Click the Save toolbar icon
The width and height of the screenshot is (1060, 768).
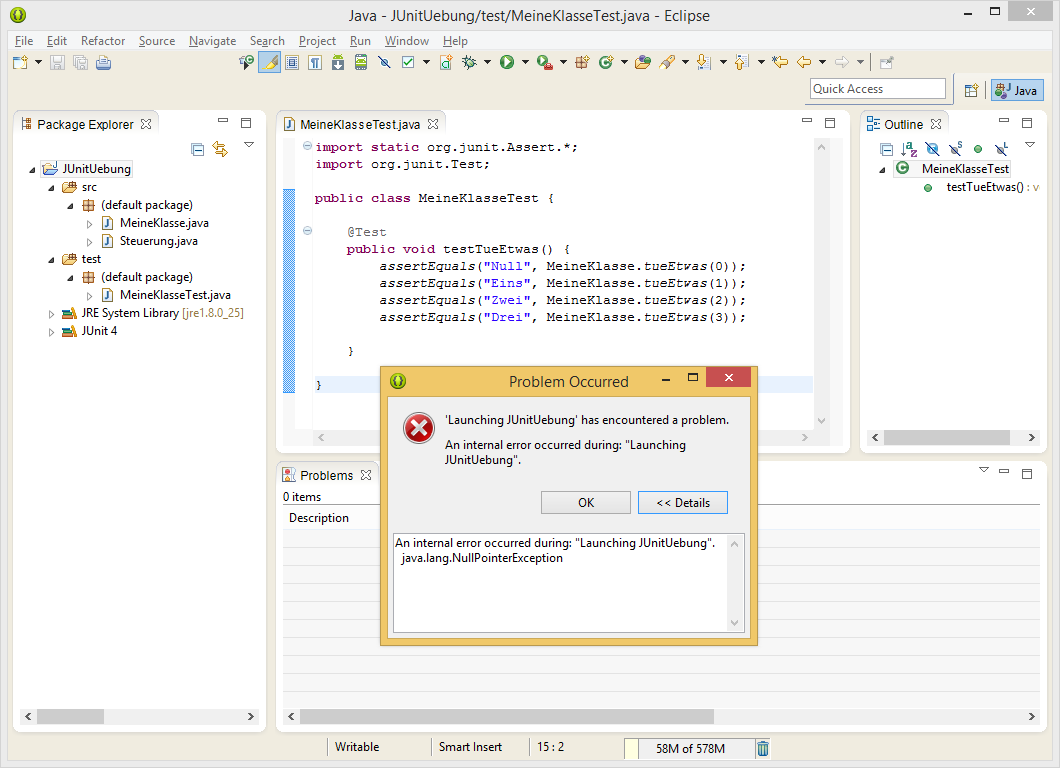pyautogui.click(x=57, y=63)
